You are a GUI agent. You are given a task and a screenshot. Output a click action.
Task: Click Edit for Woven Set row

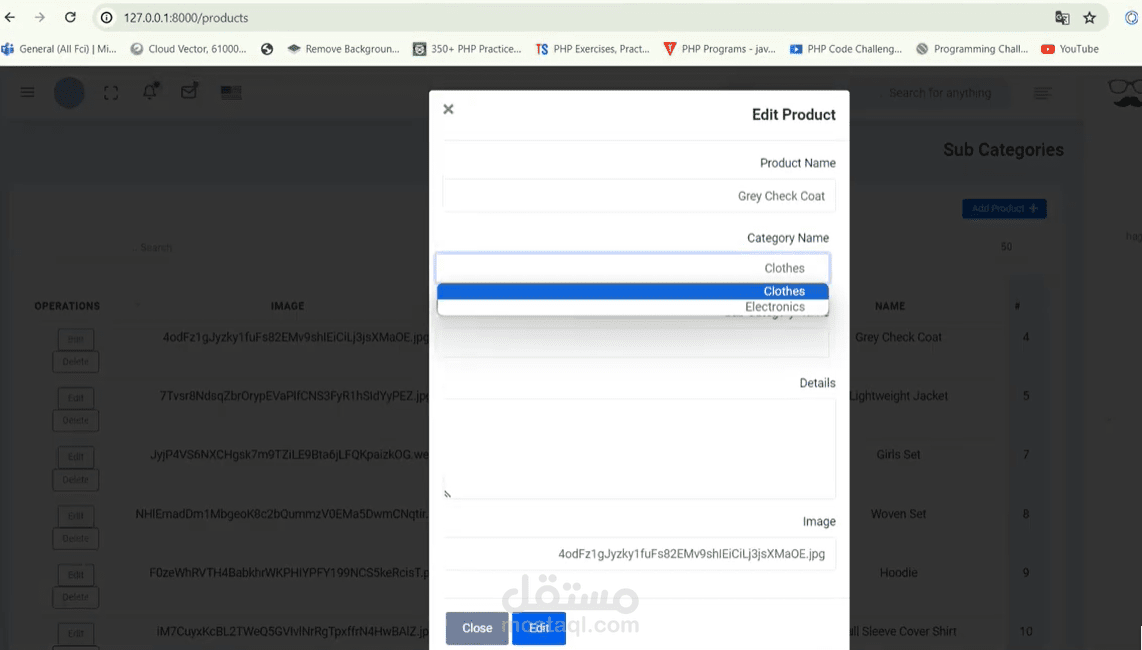pyautogui.click(x=76, y=516)
